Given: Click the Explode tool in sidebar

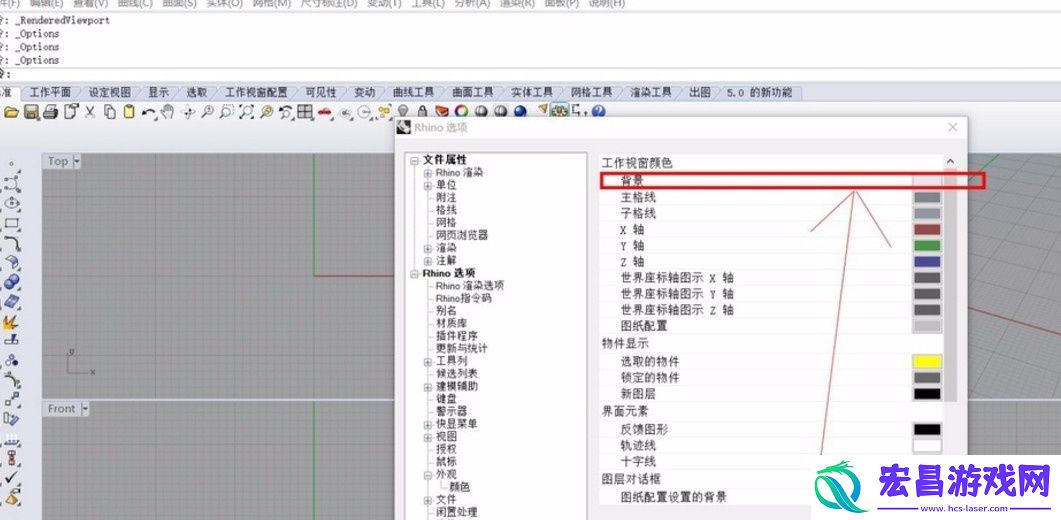Looking at the screenshot, I should click(x=11, y=322).
